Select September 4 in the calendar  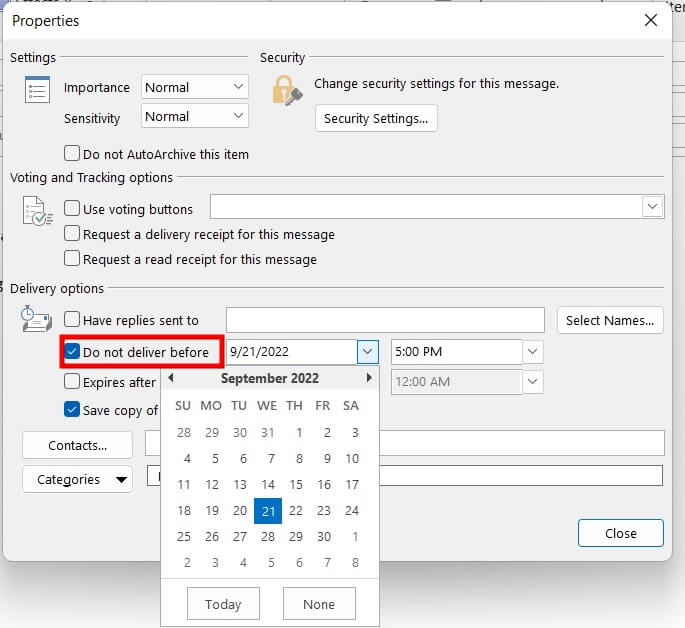[x=187, y=459]
